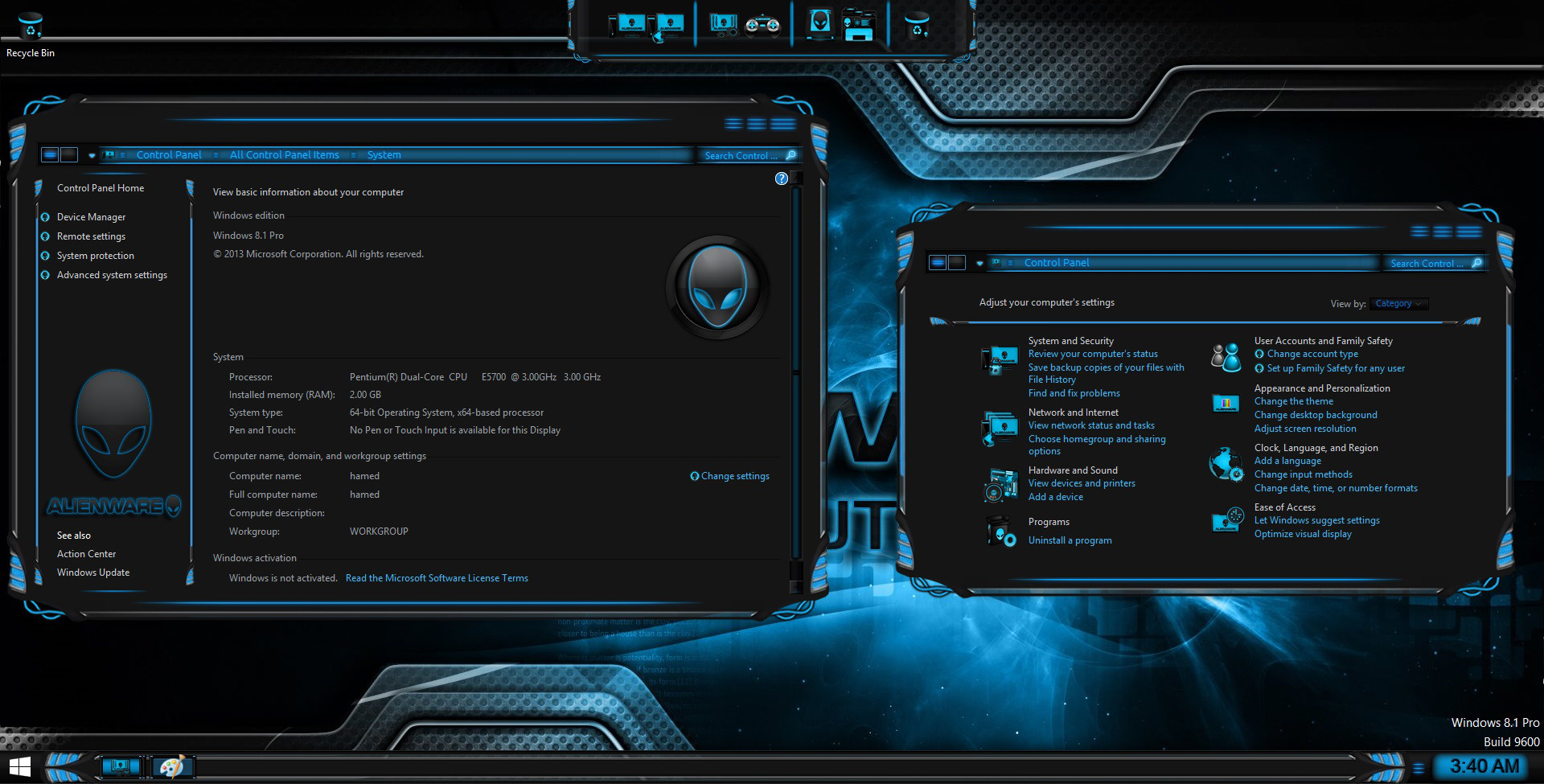Click Add a language
Screen dimensions: 1544x784
(x=1287, y=461)
